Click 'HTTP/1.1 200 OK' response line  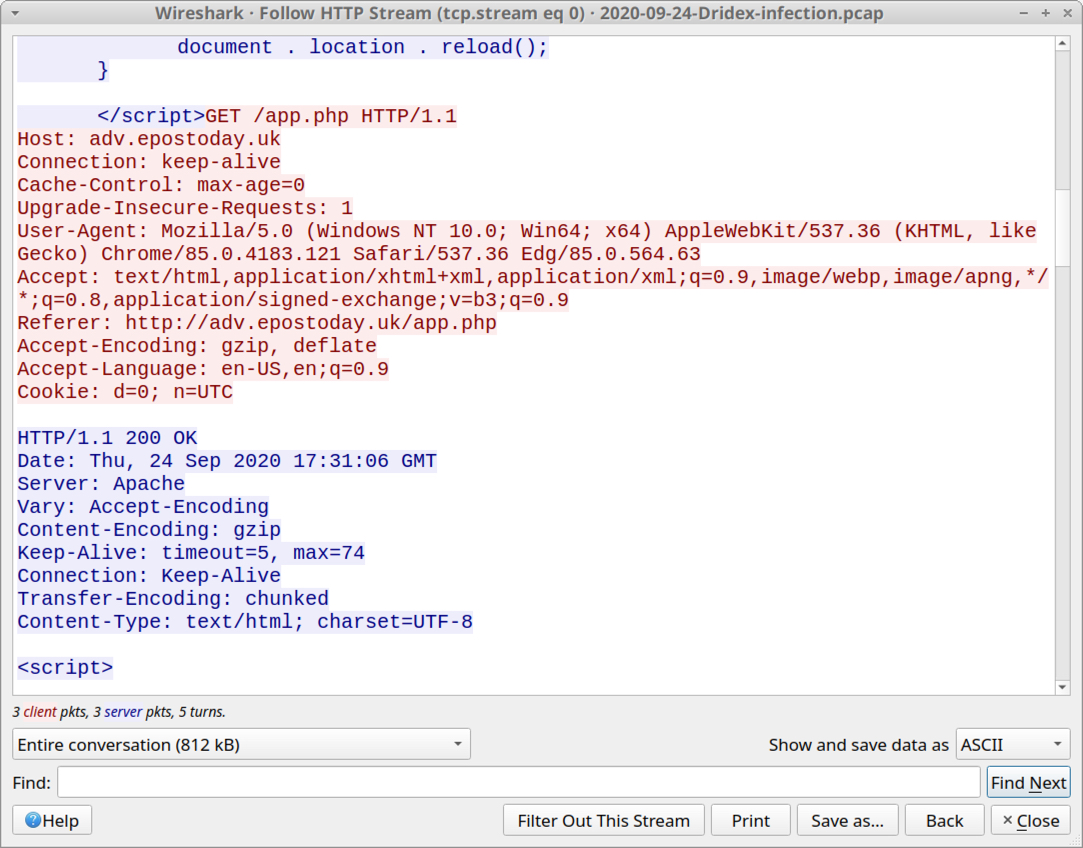[x=107, y=438]
